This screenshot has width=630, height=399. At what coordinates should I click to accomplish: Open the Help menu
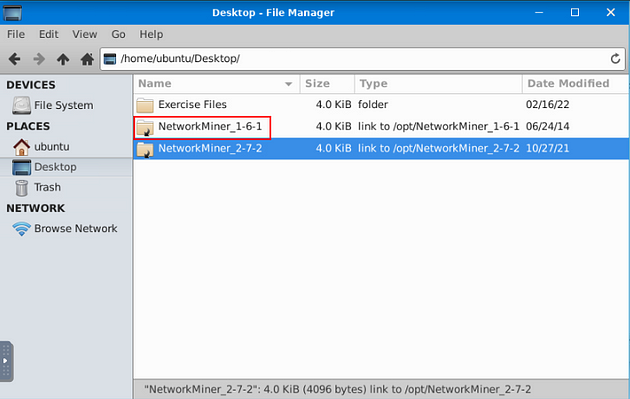[x=151, y=35]
